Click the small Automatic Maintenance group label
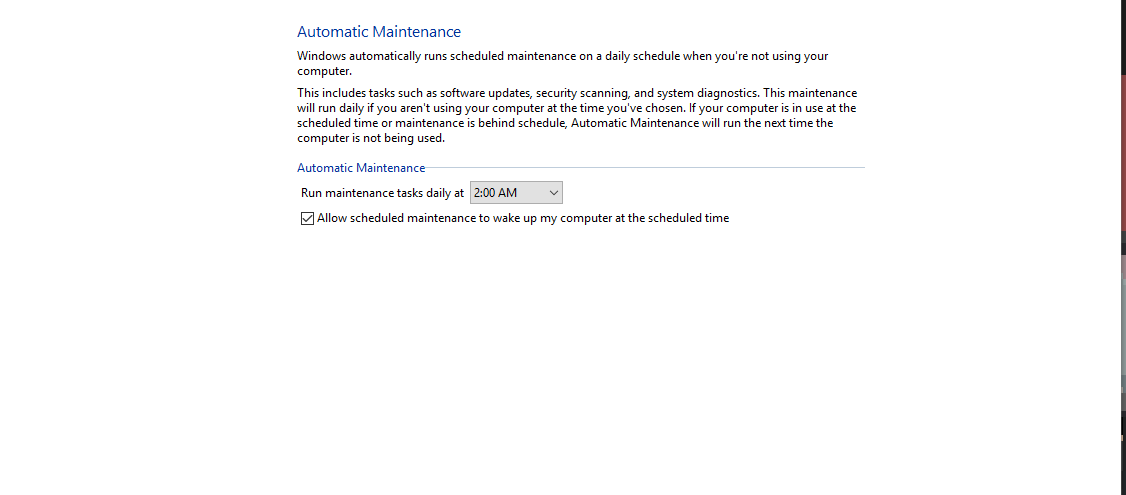 (x=361, y=168)
